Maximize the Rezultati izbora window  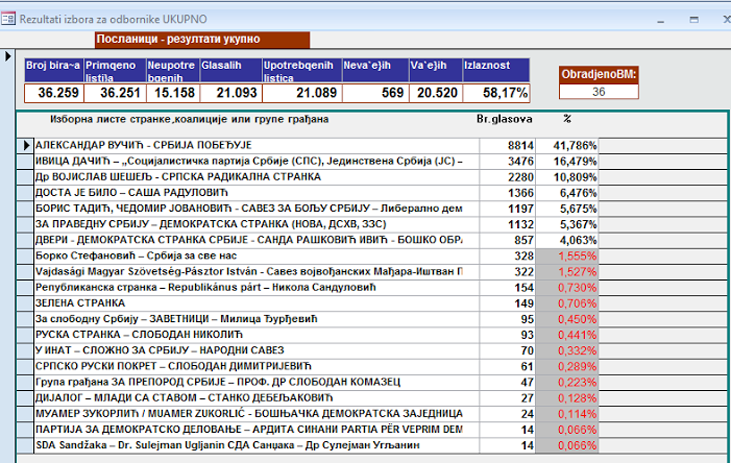(694, 20)
